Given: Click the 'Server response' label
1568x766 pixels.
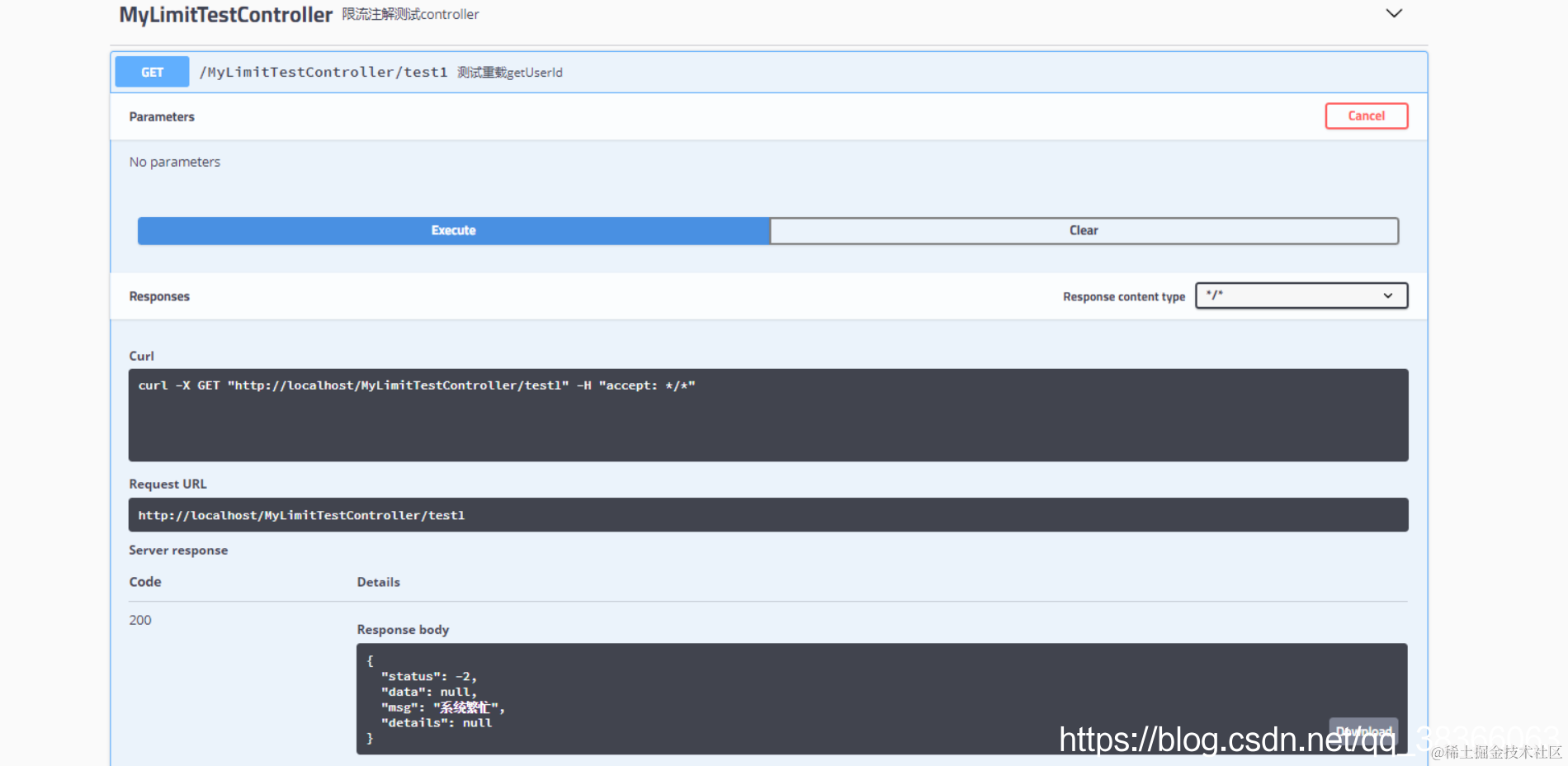Looking at the screenshot, I should tap(178, 550).
